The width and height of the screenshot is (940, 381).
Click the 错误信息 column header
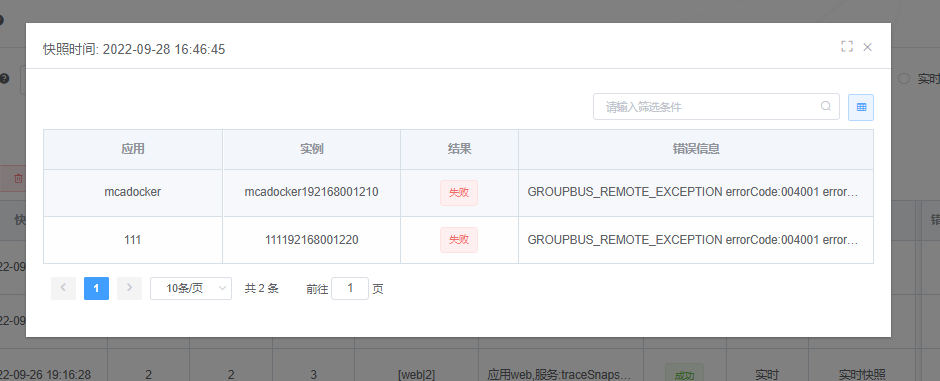point(695,149)
